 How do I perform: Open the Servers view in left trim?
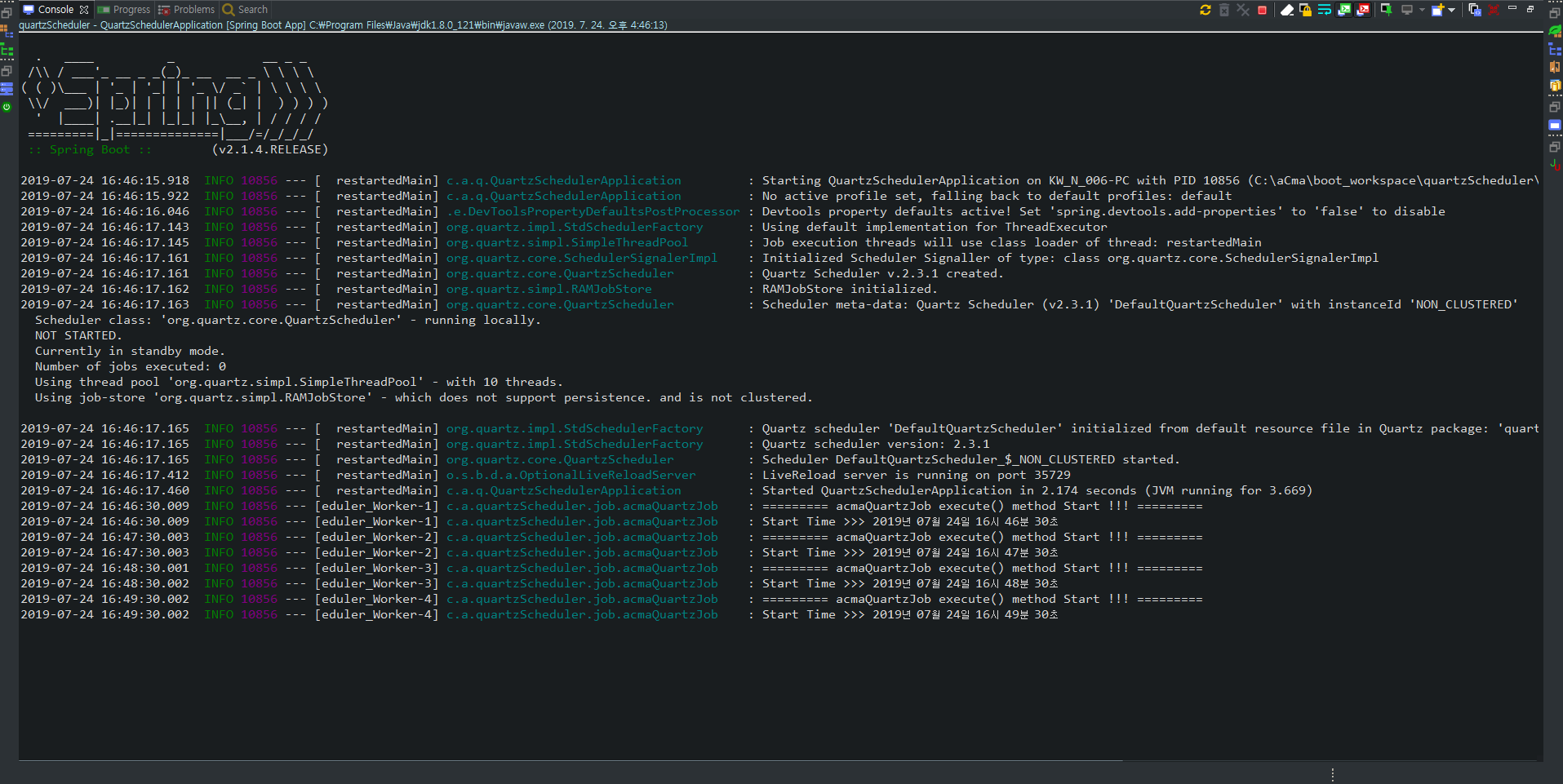(7, 89)
